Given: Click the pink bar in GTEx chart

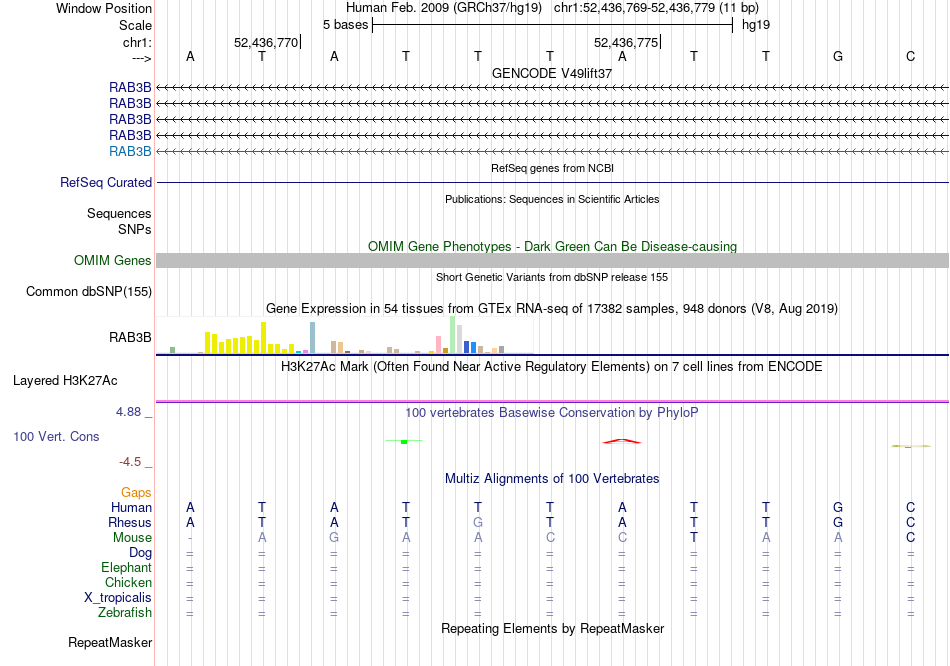Looking at the screenshot, I should coord(439,344).
